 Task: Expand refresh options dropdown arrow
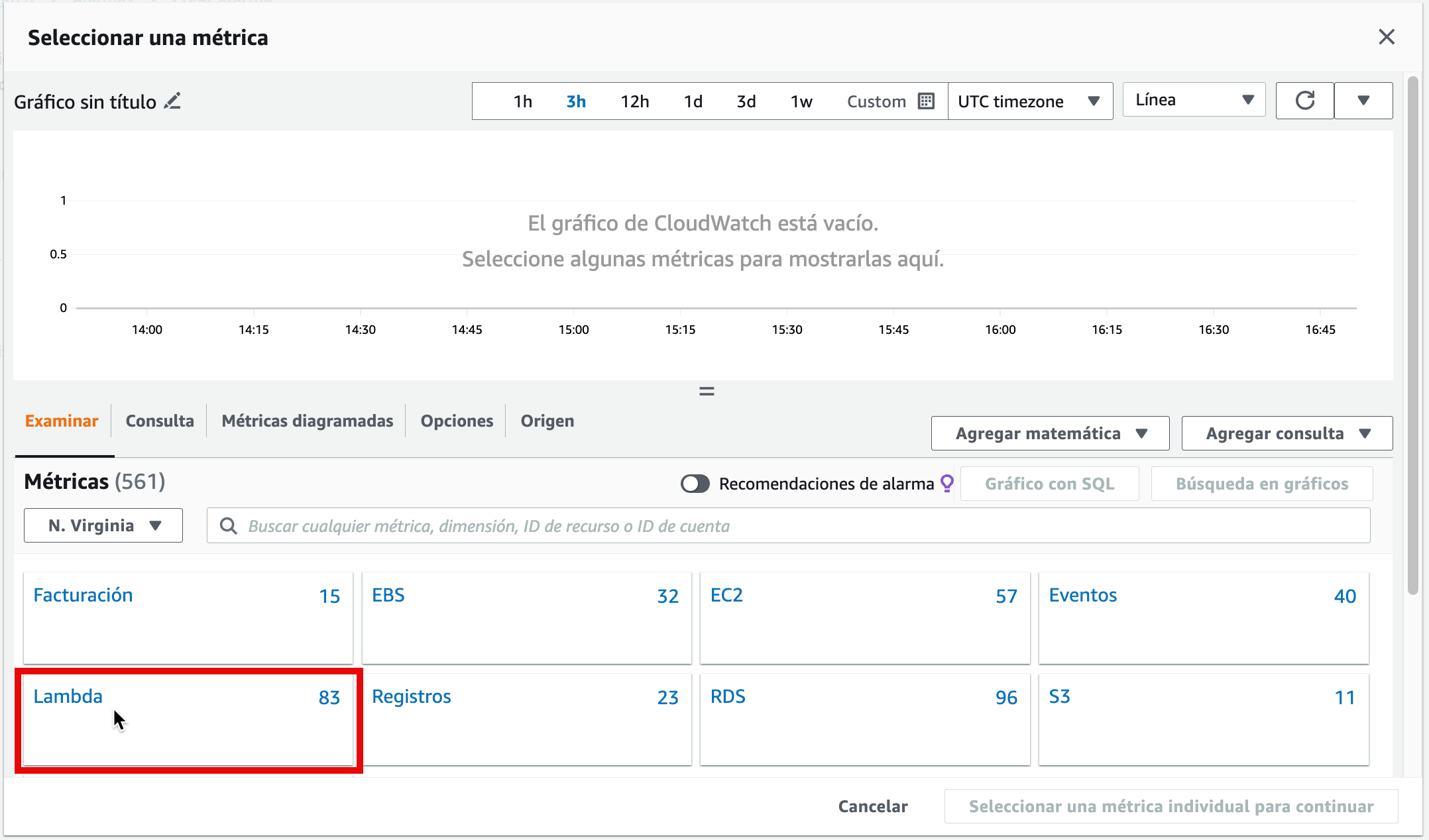[x=1363, y=101]
